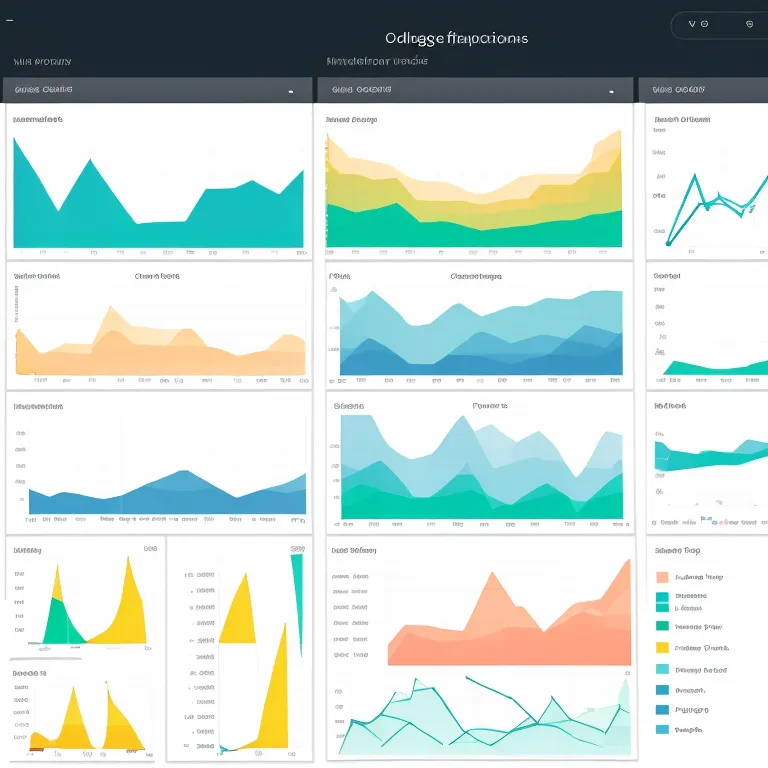Click the left icon inside the top-right pill control
This screenshot has height=768, width=768.
click(704, 24)
